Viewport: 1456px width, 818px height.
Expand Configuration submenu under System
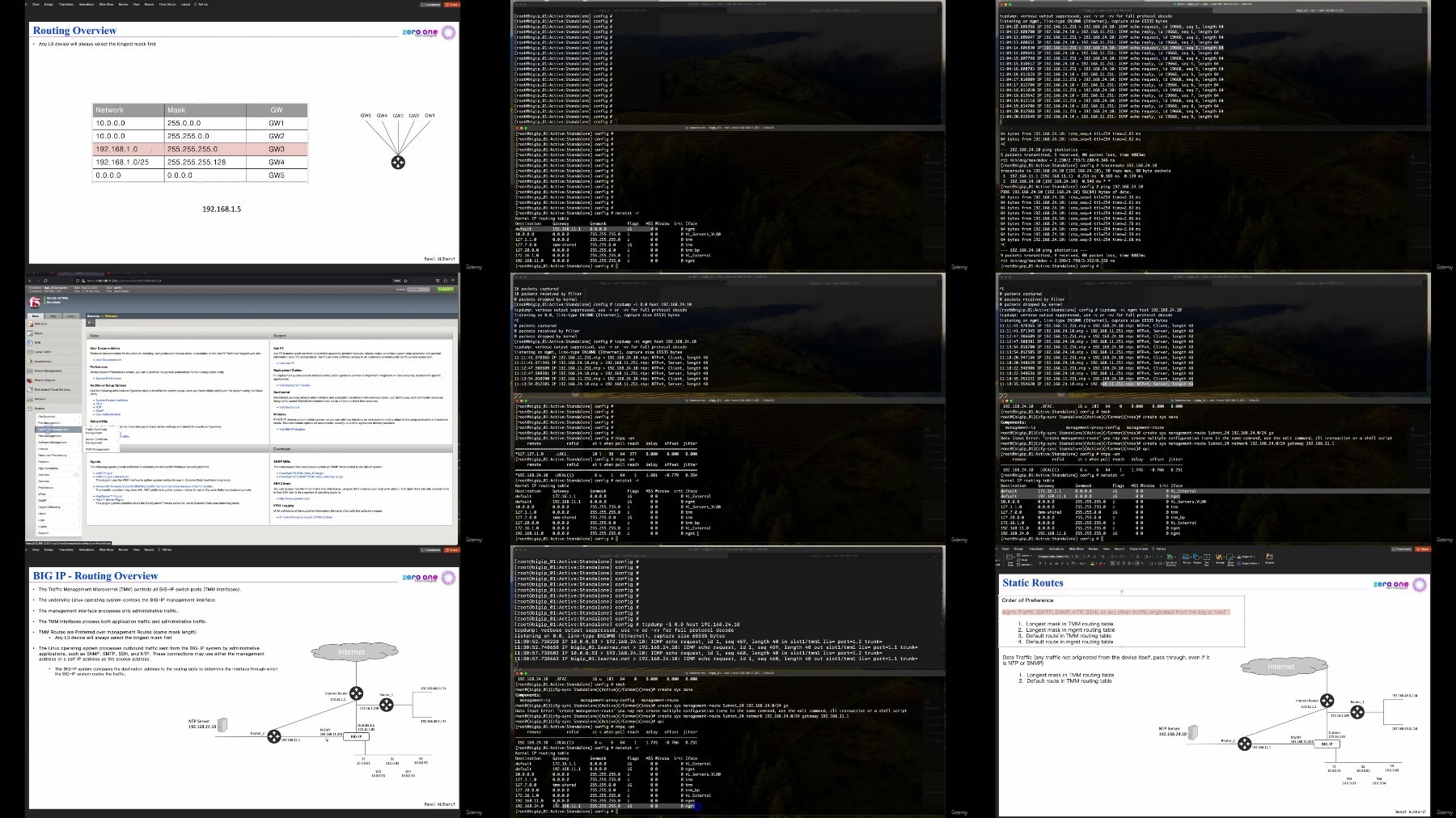click(59, 417)
